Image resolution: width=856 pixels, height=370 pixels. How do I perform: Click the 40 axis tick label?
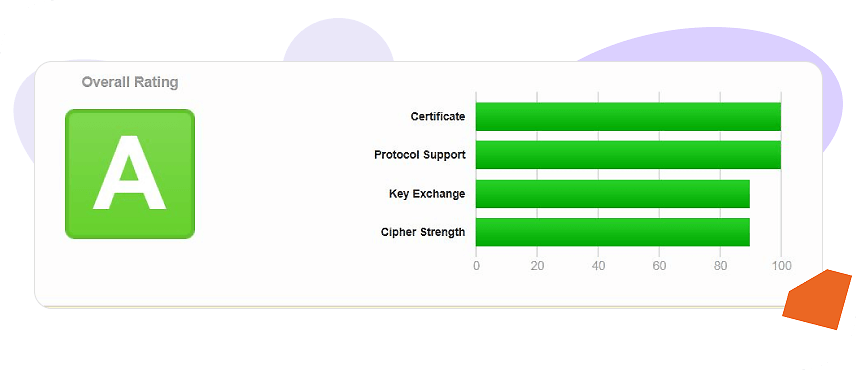click(598, 266)
